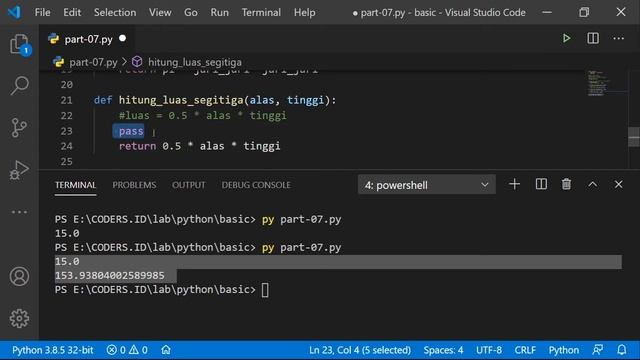
Task: Open the Terminal menu
Action: [x=261, y=13]
